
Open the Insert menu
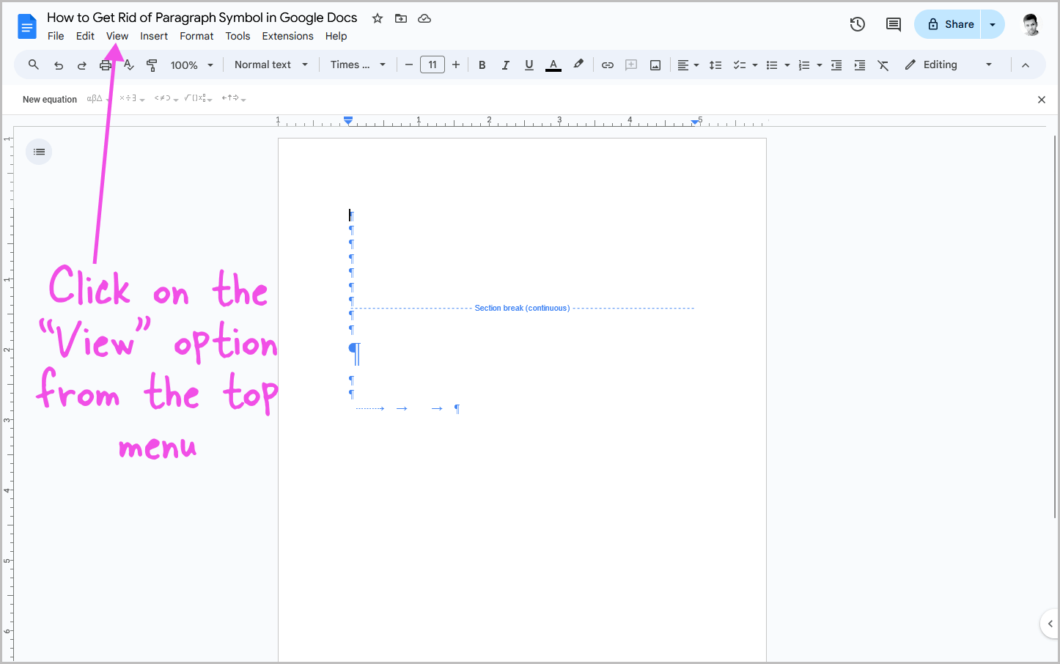coord(153,37)
